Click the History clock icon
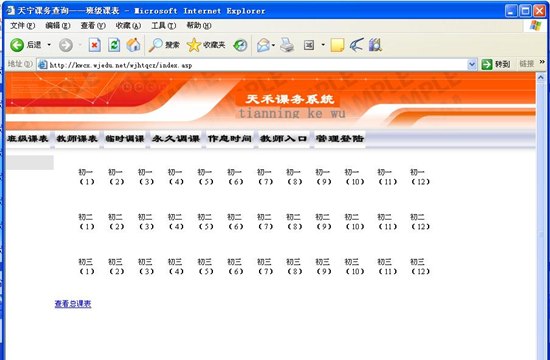Viewport: 550px width, 360px height. tap(240, 45)
